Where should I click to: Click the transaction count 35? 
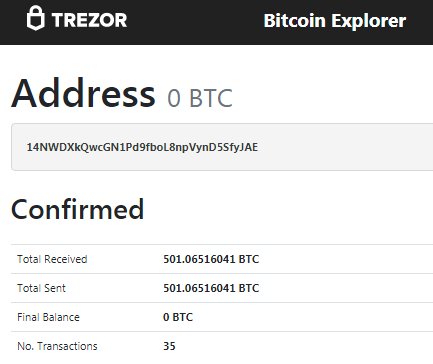tap(169, 346)
